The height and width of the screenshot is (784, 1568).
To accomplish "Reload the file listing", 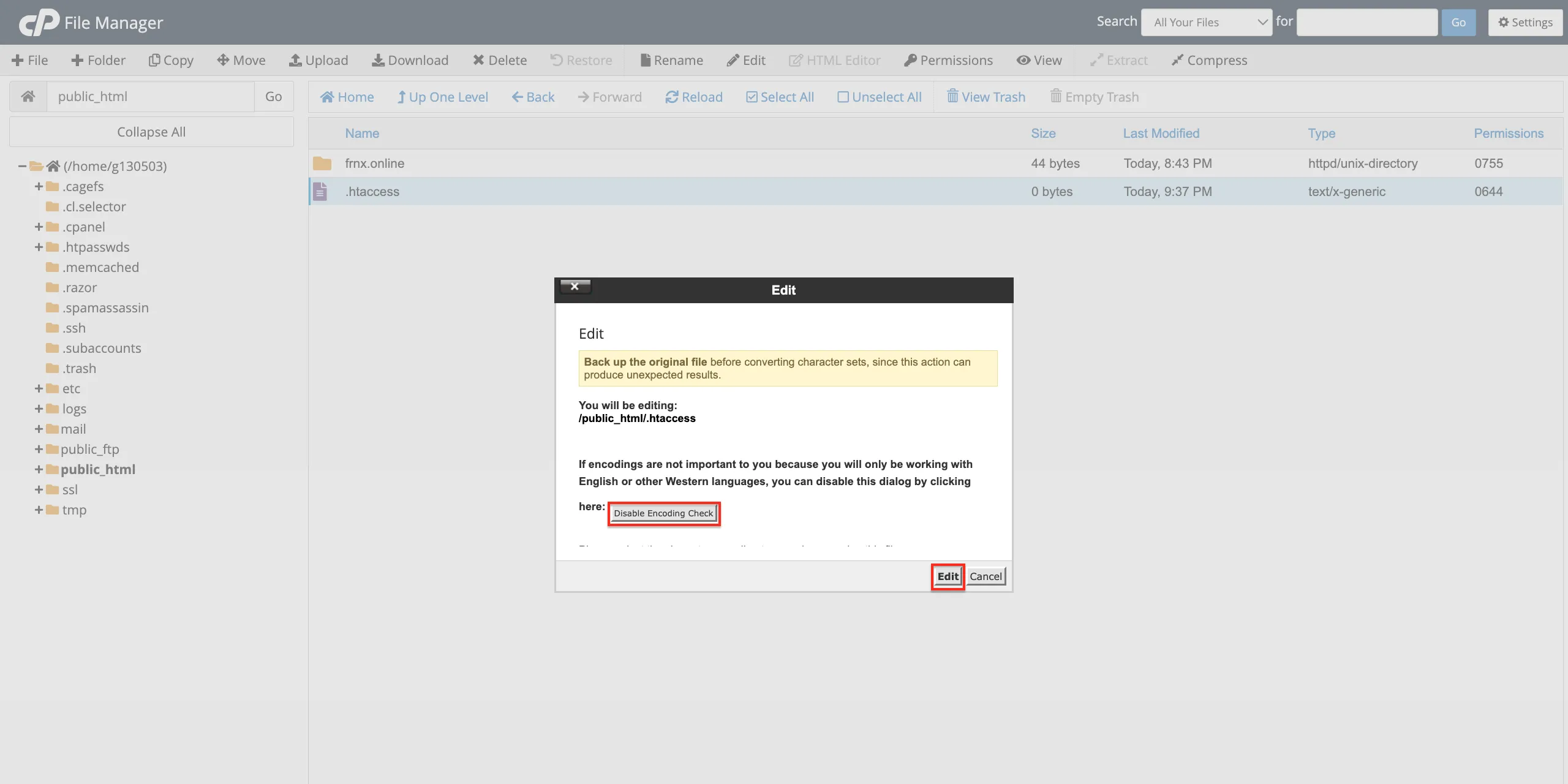I will click(x=694, y=97).
